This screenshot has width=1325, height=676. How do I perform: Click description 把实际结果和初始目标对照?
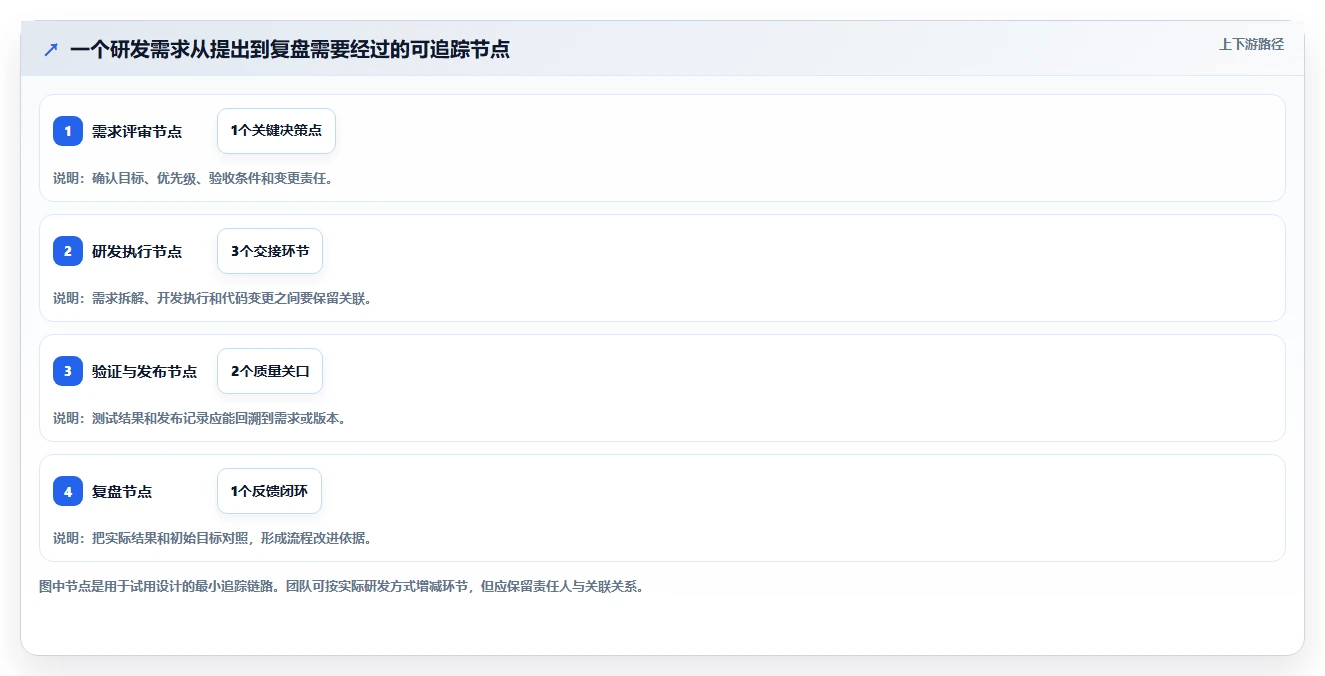point(172,538)
